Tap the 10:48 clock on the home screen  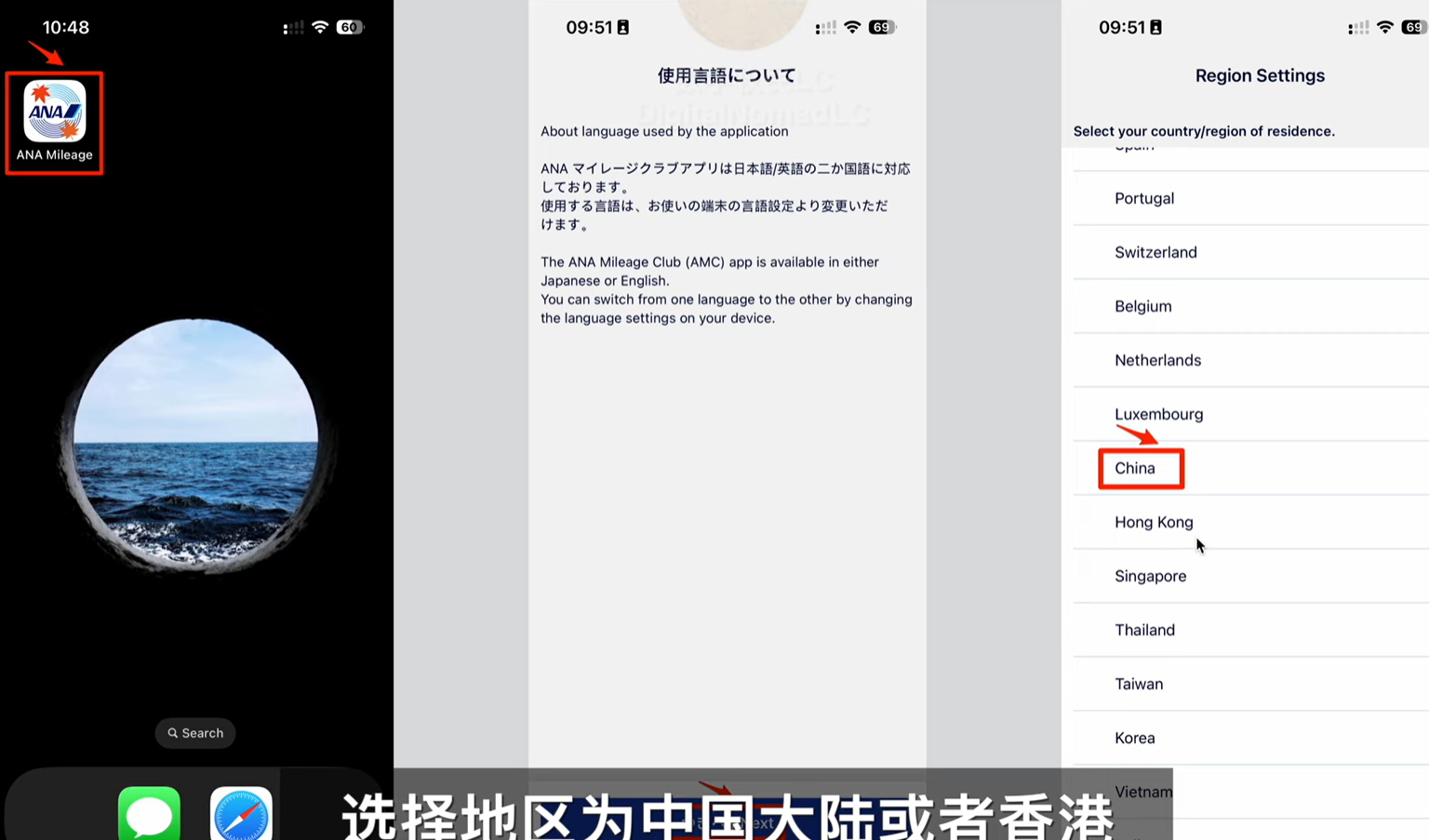coord(66,27)
